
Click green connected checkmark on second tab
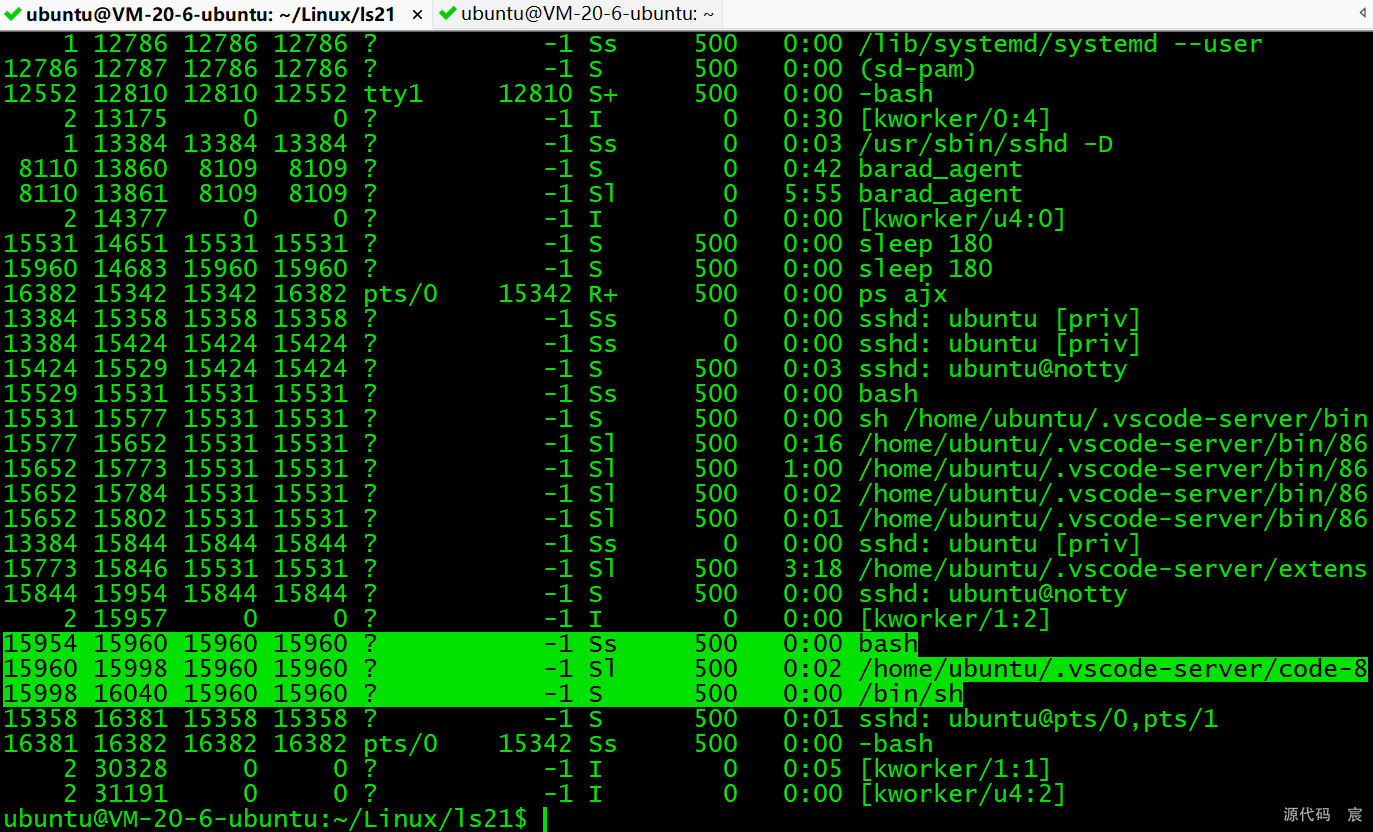coord(448,14)
